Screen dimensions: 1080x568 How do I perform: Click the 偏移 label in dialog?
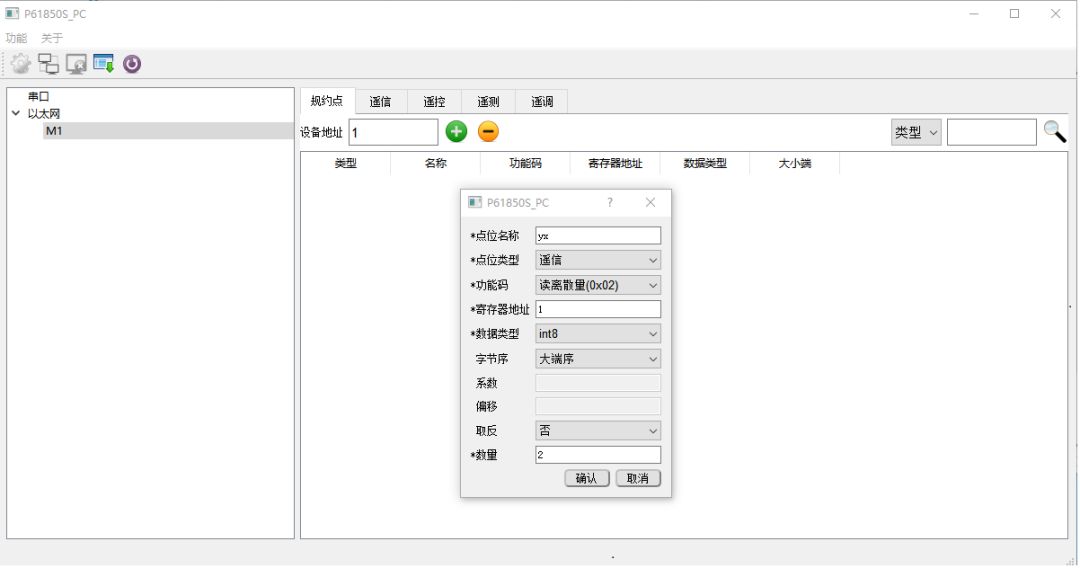pos(486,407)
